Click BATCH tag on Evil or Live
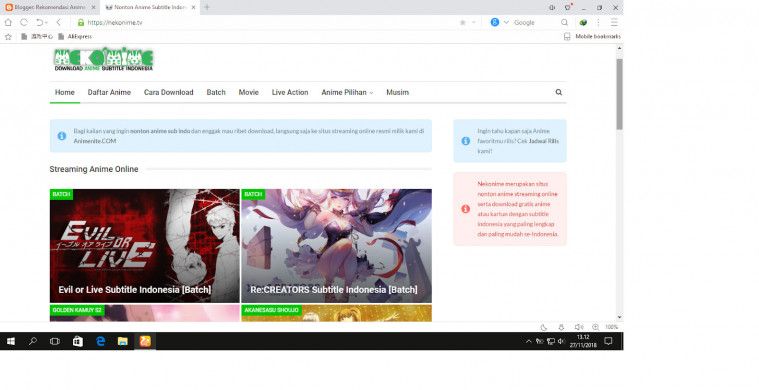Screen dimensions: 759x390 61,194
